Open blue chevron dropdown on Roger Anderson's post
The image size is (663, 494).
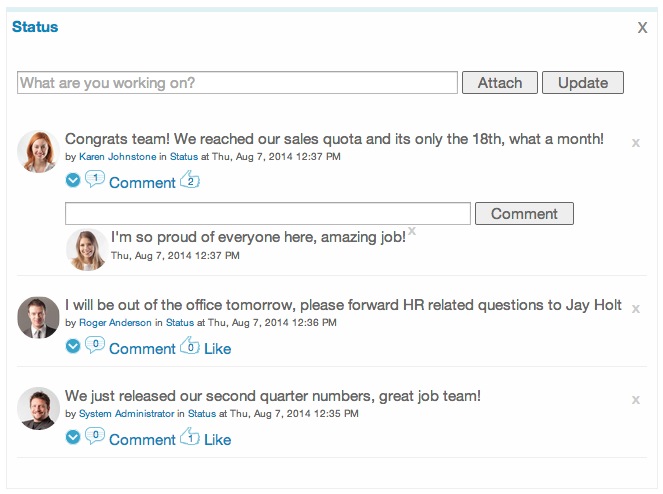[x=73, y=346]
